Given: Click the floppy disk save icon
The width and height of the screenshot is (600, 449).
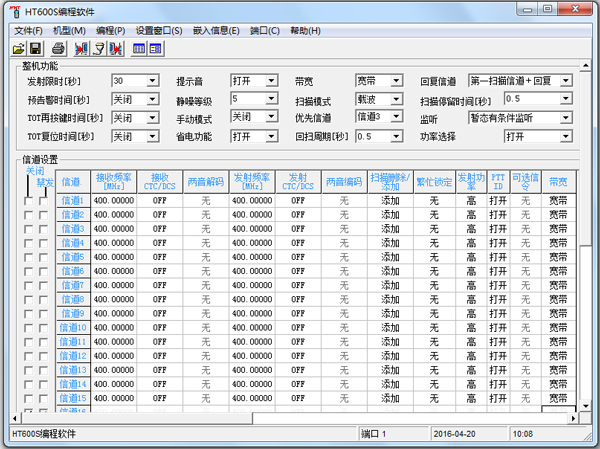Looking at the screenshot, I should (35, 48).
